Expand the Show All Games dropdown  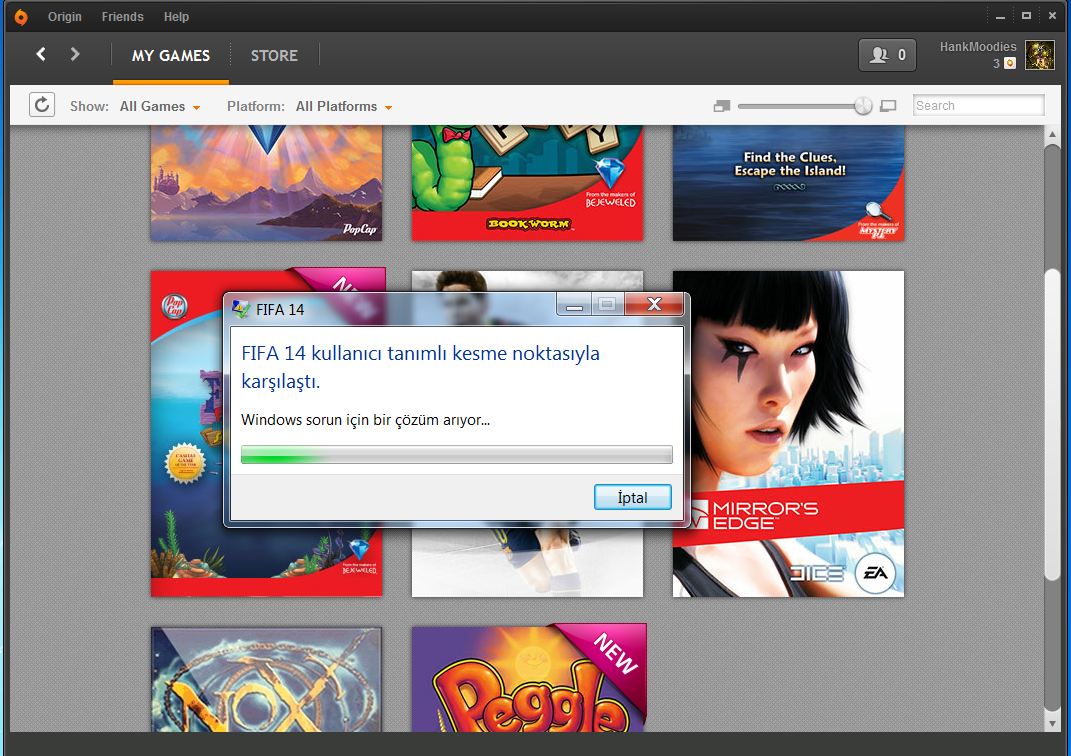click(159, 107)
